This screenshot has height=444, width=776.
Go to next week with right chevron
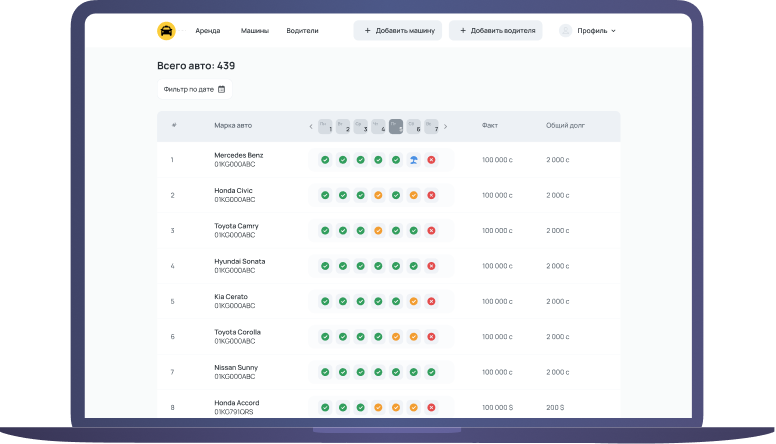click(446, 127)
